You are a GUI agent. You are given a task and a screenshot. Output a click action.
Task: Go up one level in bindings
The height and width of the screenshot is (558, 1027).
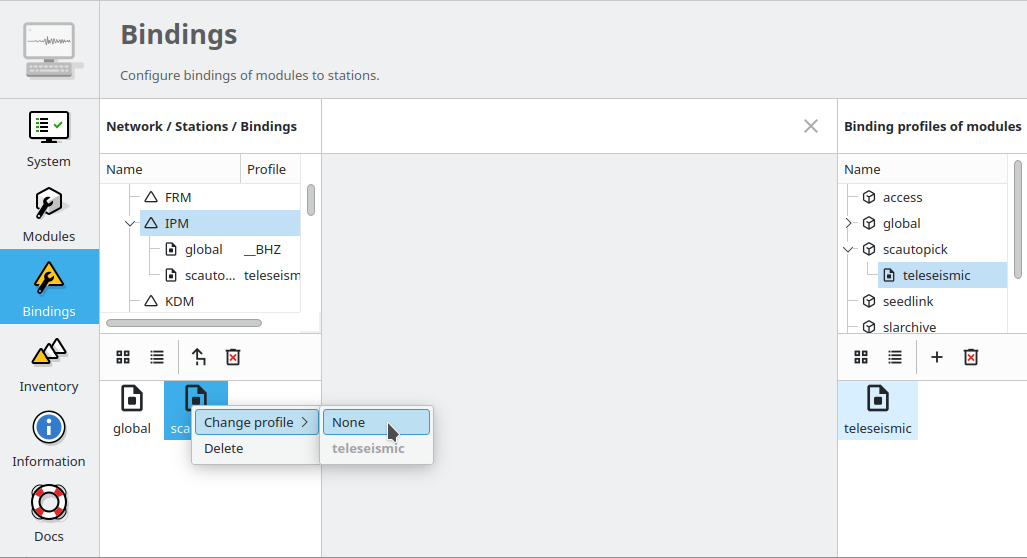[x=199, y=357]
